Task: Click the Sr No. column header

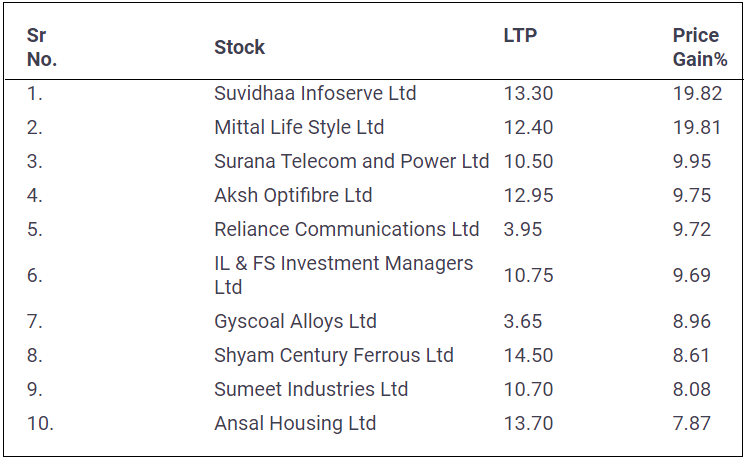Action: (x=42, y=47)
